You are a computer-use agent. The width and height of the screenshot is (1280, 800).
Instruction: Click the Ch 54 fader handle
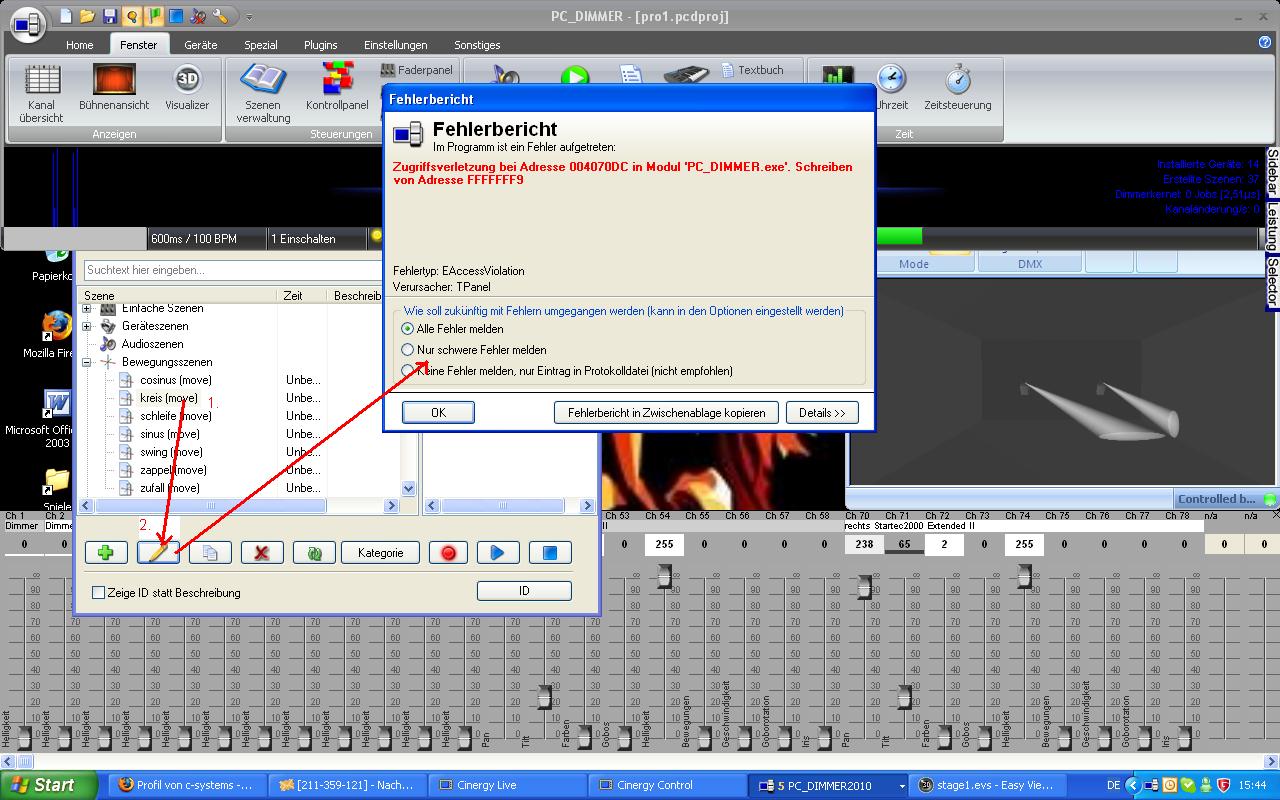pyautogui.click(x=664, y=575)
